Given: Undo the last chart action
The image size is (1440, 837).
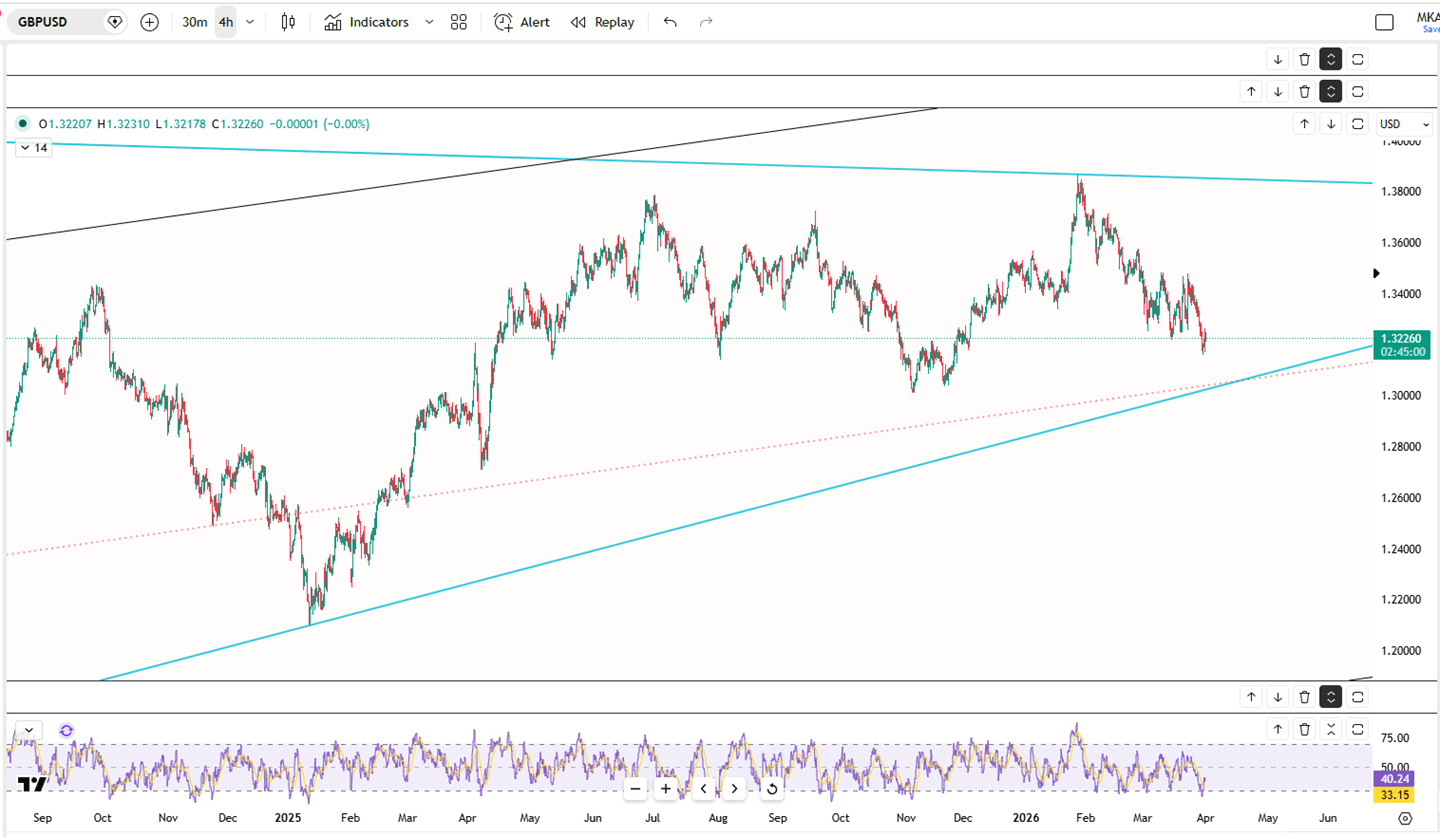Looking at the screenshot, I should coord(670,22).
